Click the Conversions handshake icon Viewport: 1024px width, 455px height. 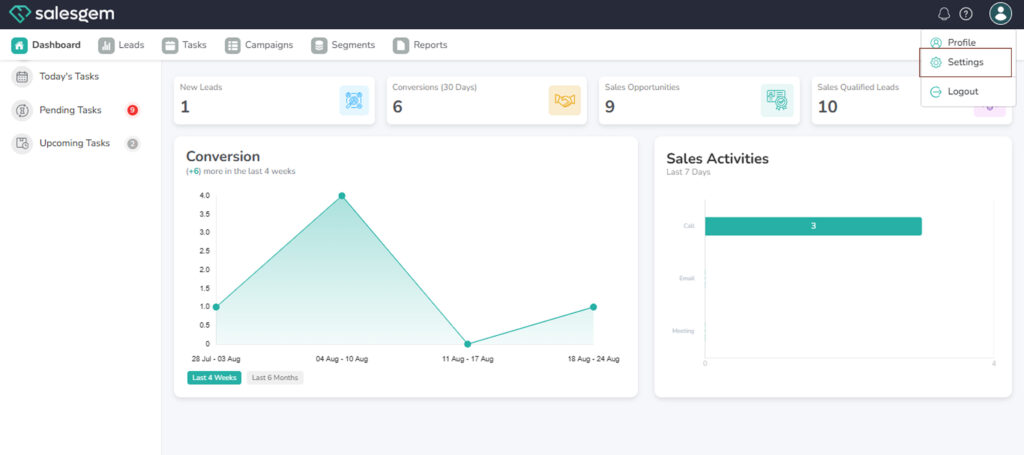coord(564,100)
